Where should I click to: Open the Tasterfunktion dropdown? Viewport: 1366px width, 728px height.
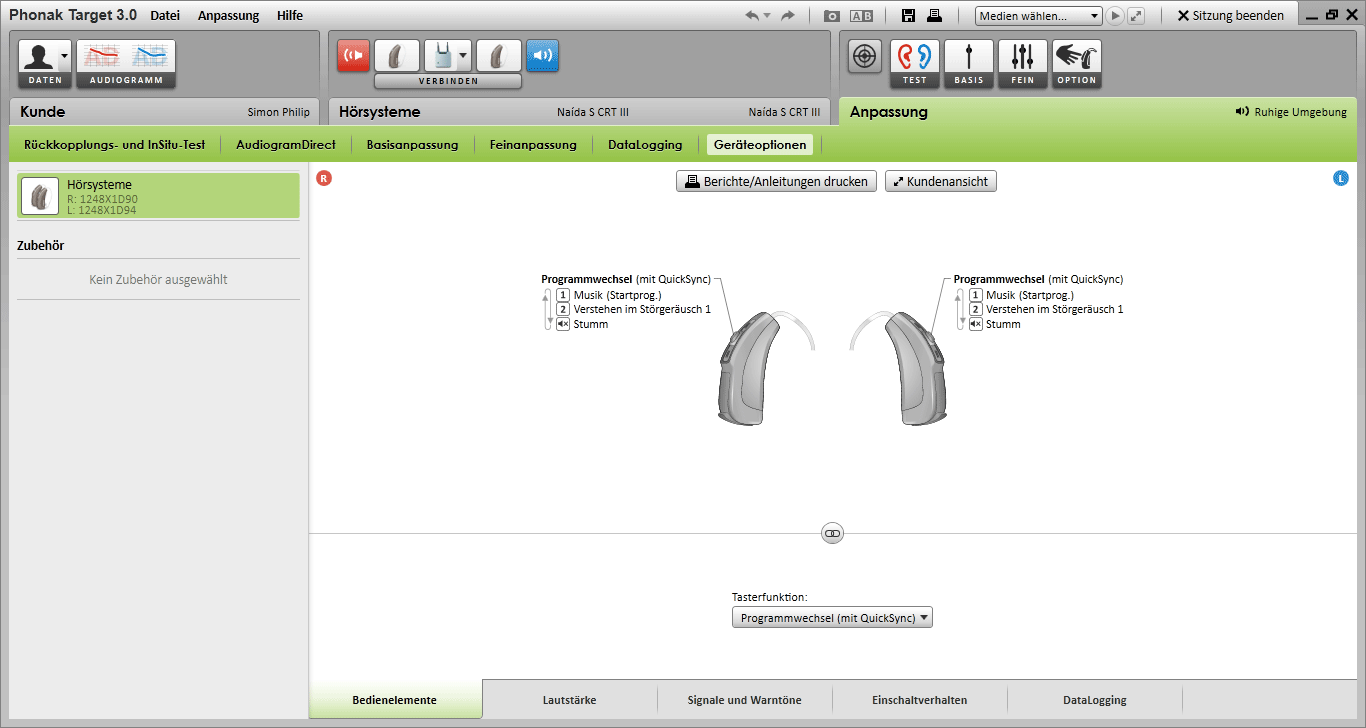(x=832, y=618)
